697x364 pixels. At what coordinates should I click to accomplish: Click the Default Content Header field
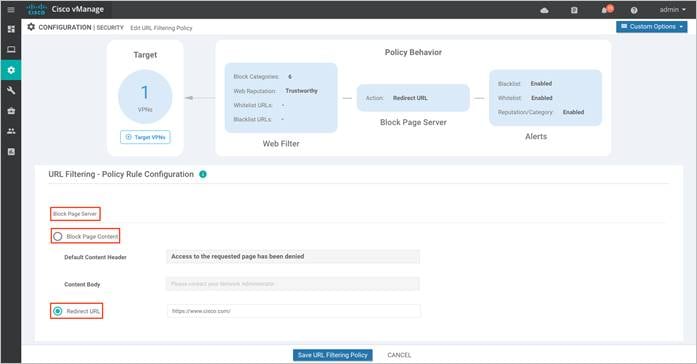coord(293,256)
